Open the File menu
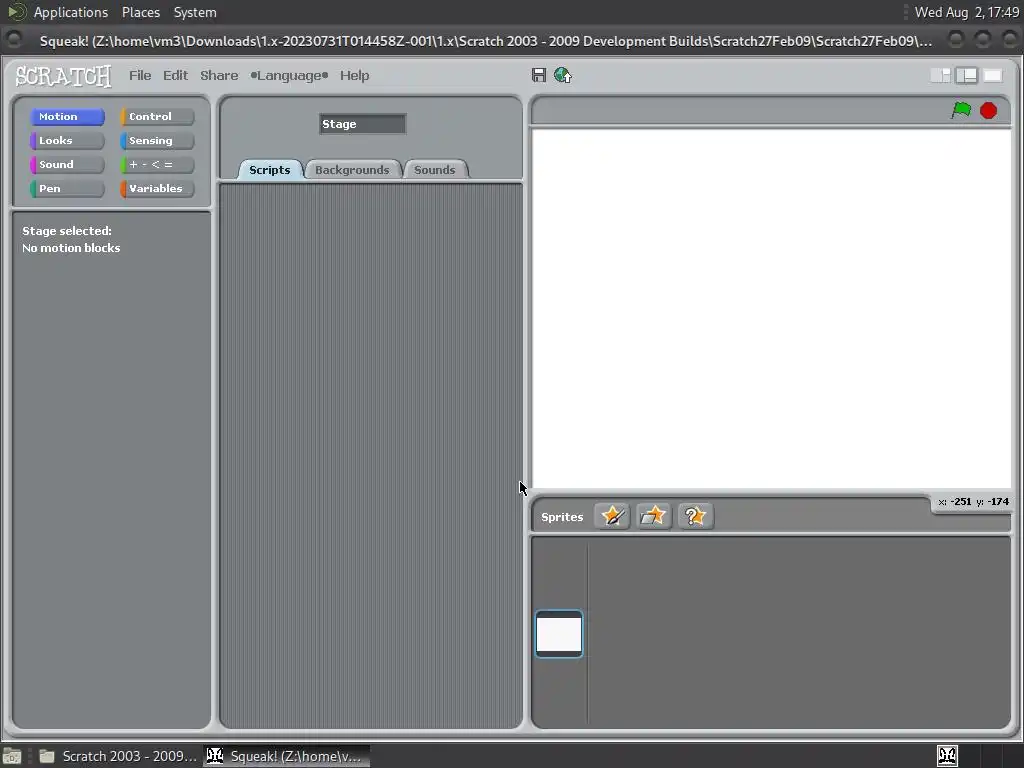The width and height of the screenshot is (1024, 768). coord(140,75)
